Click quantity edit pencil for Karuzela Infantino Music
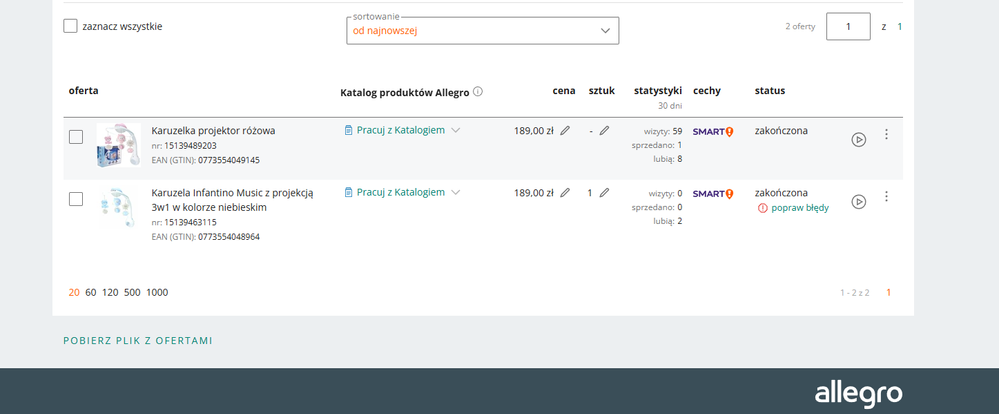 point(604,193)
